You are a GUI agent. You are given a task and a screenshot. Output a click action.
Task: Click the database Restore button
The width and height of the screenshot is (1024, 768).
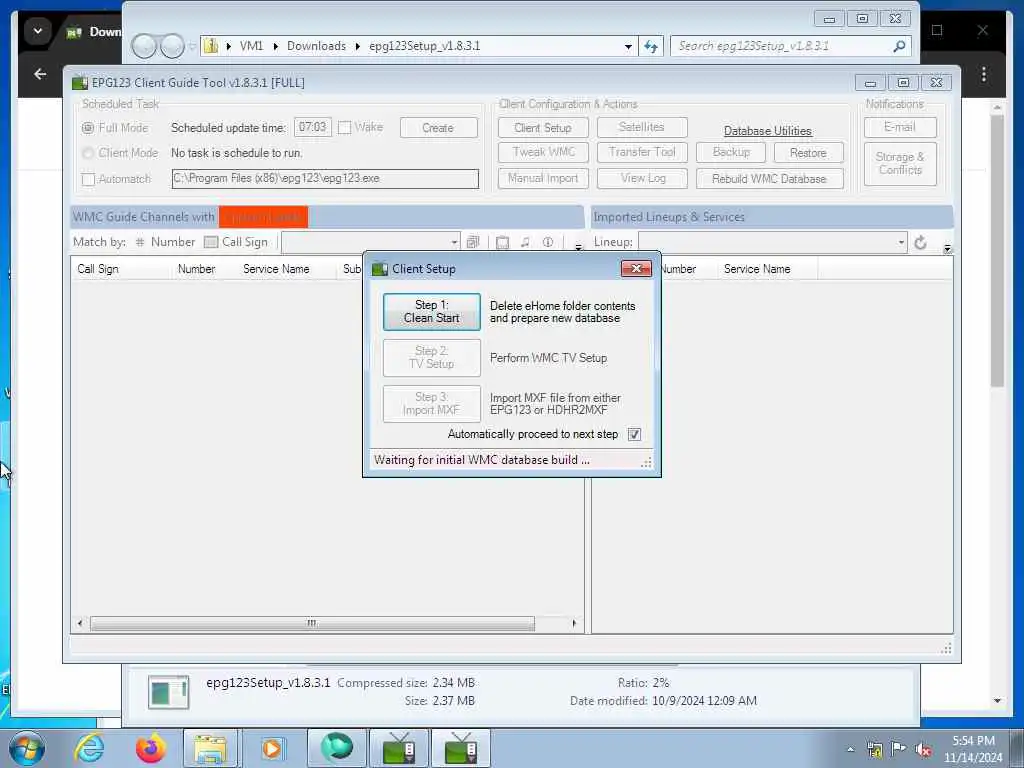808,152
